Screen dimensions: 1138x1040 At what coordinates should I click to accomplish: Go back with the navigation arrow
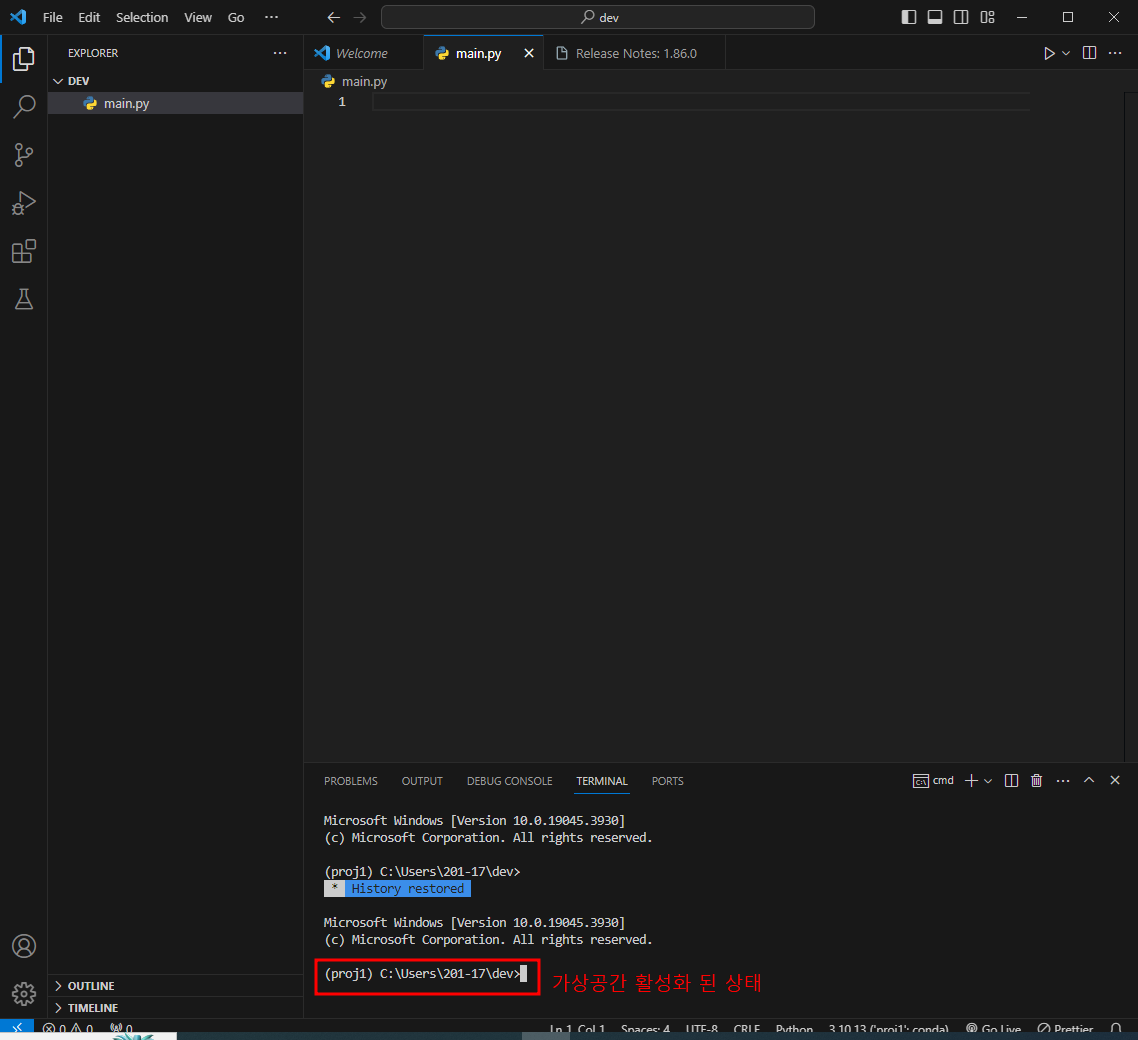[x=333, y=17]
